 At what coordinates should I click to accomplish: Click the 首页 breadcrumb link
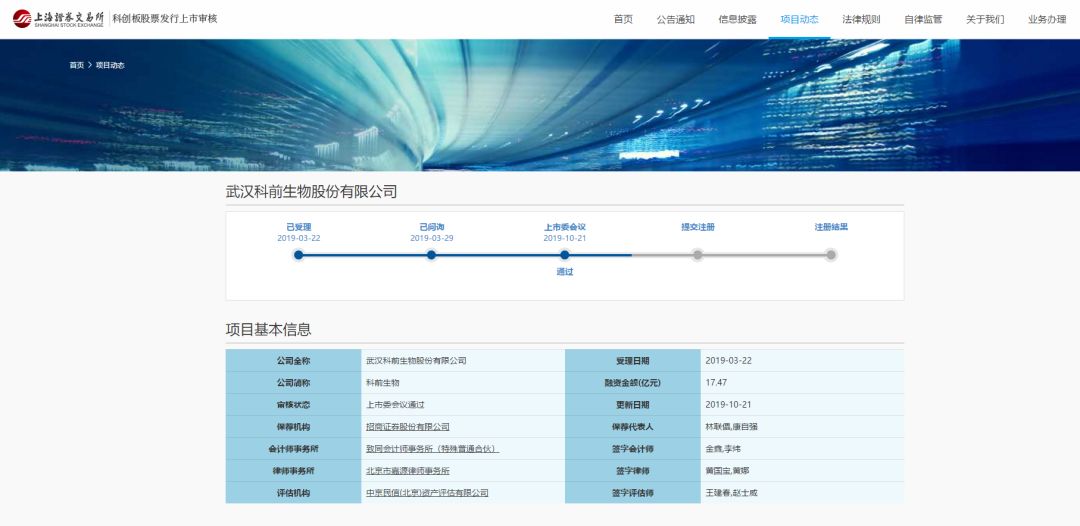76,65
